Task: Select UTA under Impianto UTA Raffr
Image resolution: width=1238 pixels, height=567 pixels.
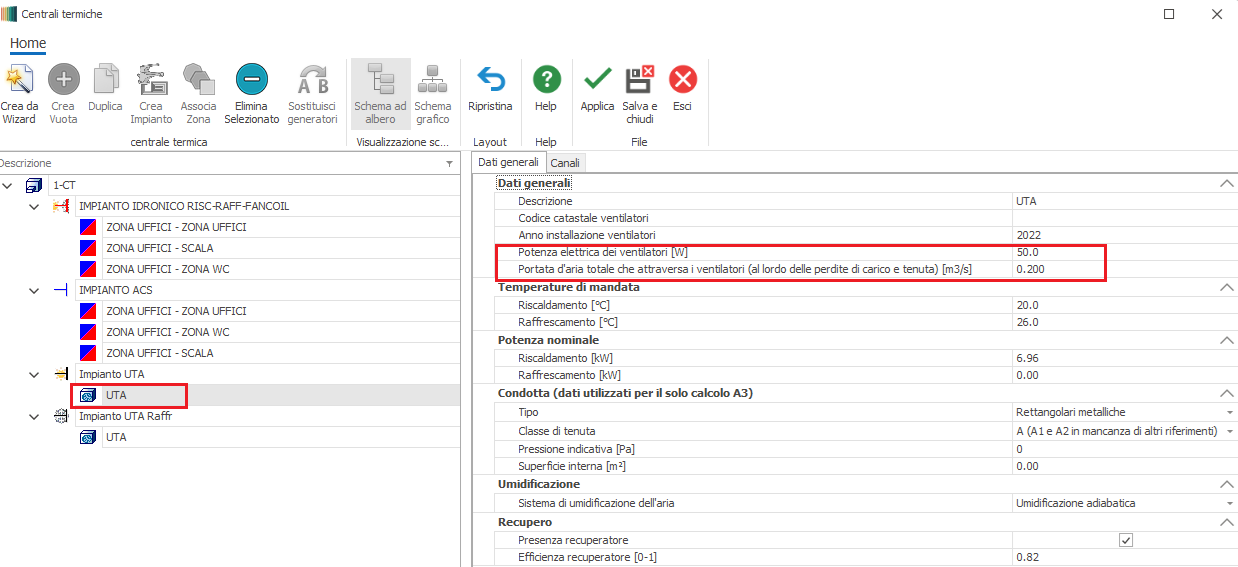Action: tap(116, 437)
